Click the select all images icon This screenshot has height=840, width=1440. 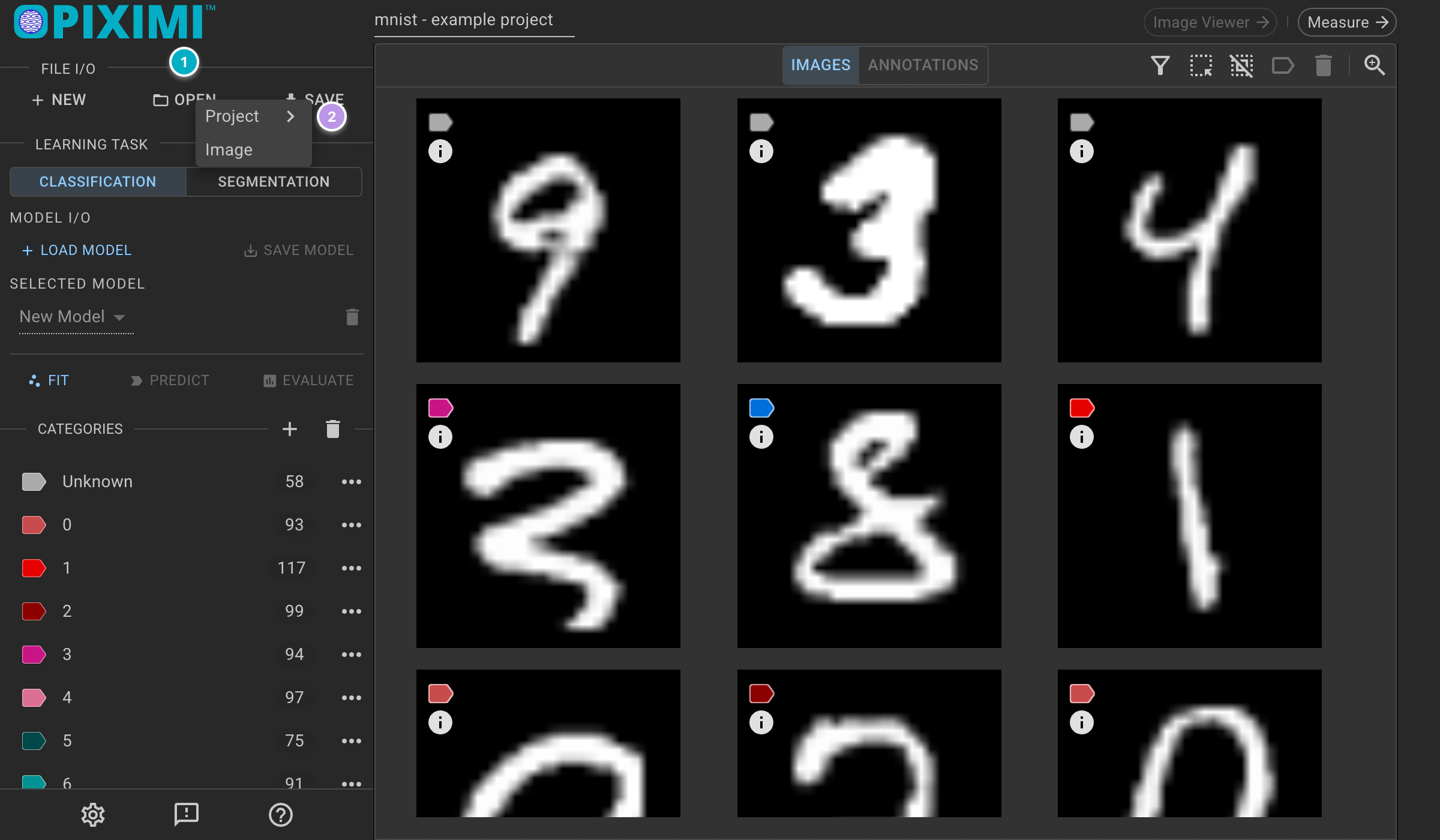click(x=1201, y=65)
